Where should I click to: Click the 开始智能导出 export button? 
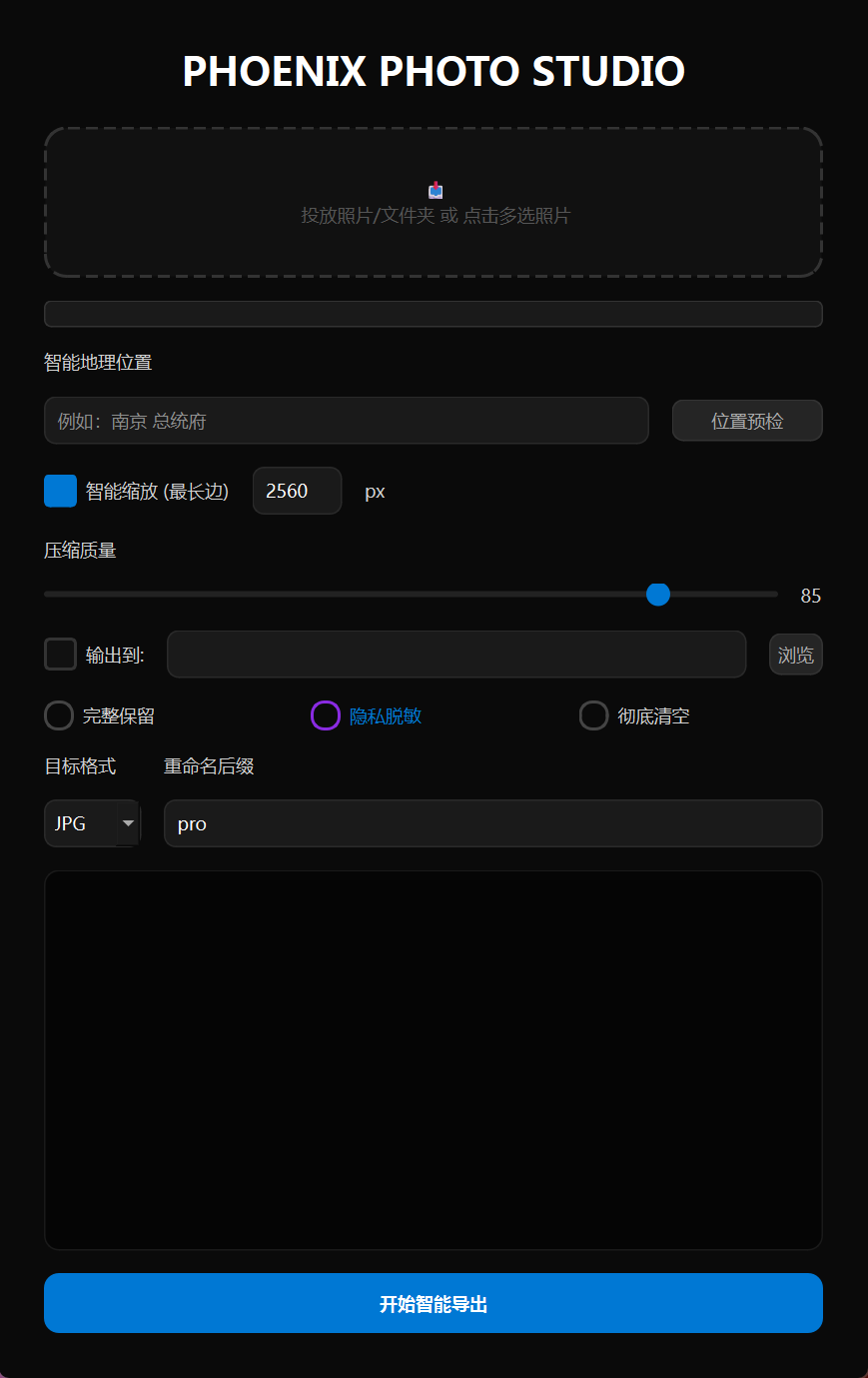click(x=433, y=1303)
